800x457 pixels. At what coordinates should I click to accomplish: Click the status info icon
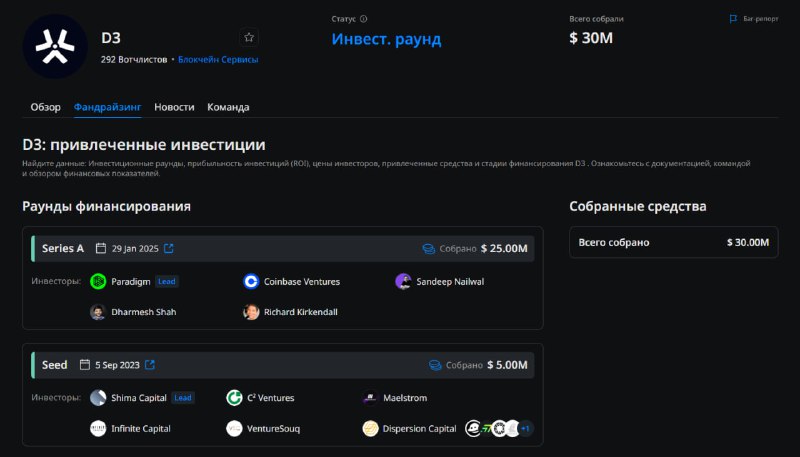pyautogui.click(x=363, y=19)
